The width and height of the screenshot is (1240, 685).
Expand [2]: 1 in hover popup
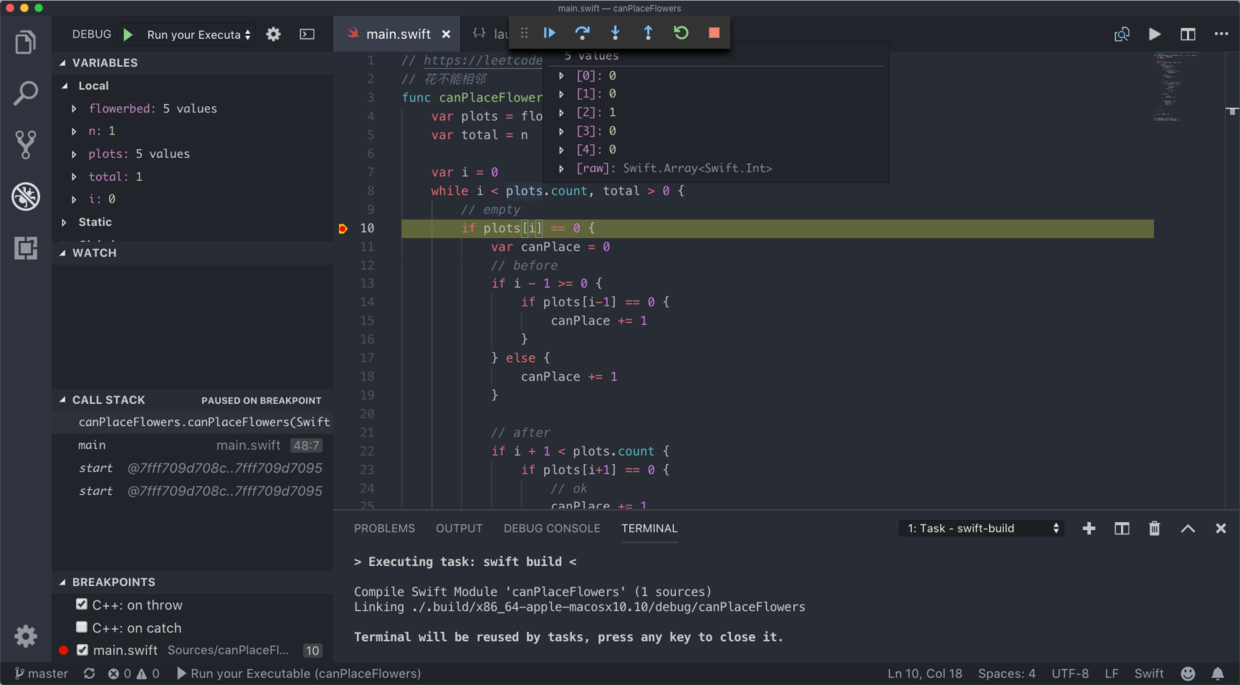pyautogui.click(x=562, y=112)
